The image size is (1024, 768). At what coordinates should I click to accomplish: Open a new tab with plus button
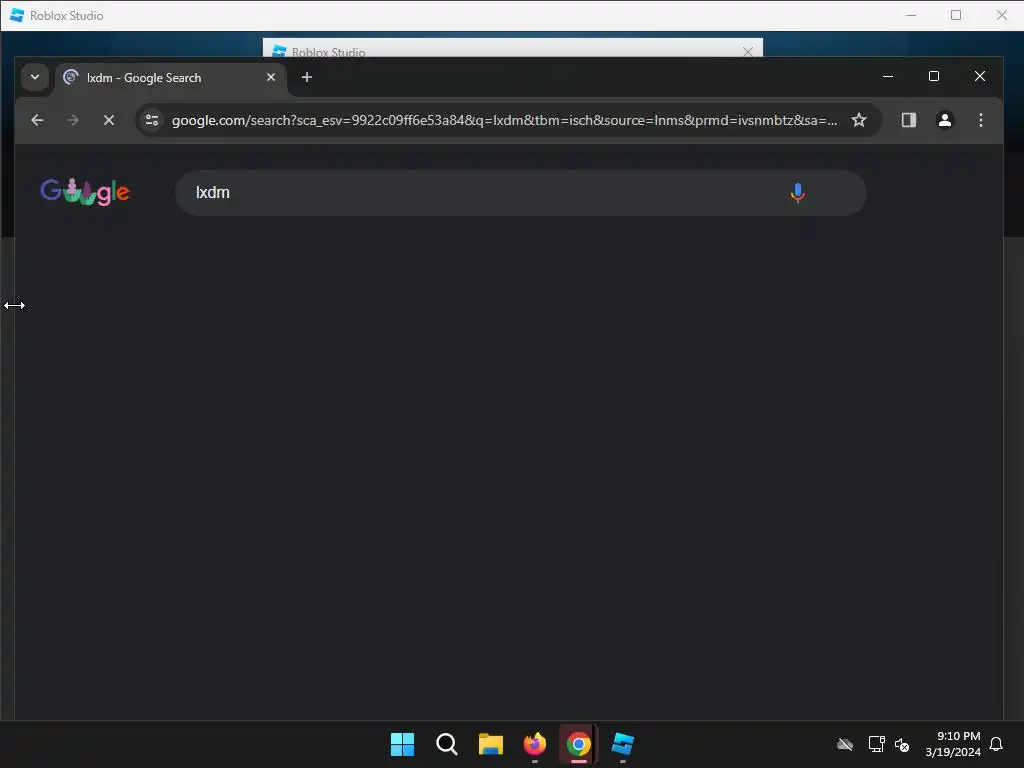coord(307,77)
